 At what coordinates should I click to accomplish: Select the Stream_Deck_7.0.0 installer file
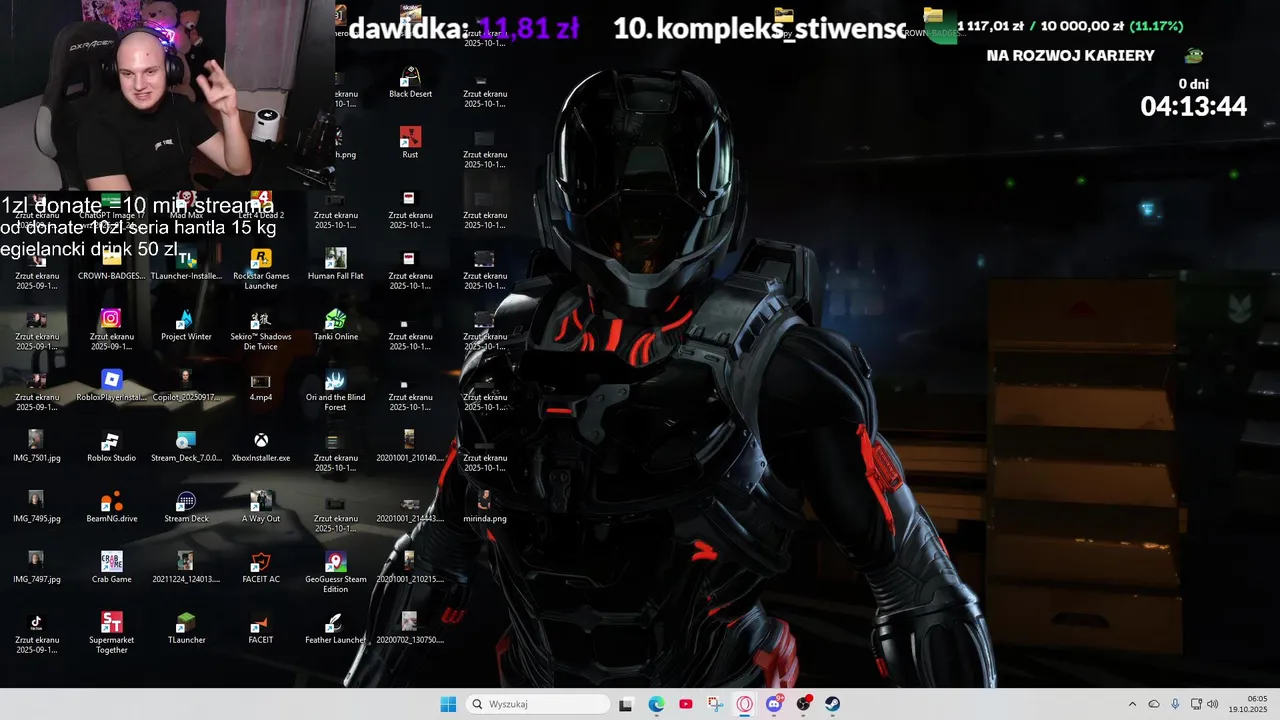tap(186, 447)
